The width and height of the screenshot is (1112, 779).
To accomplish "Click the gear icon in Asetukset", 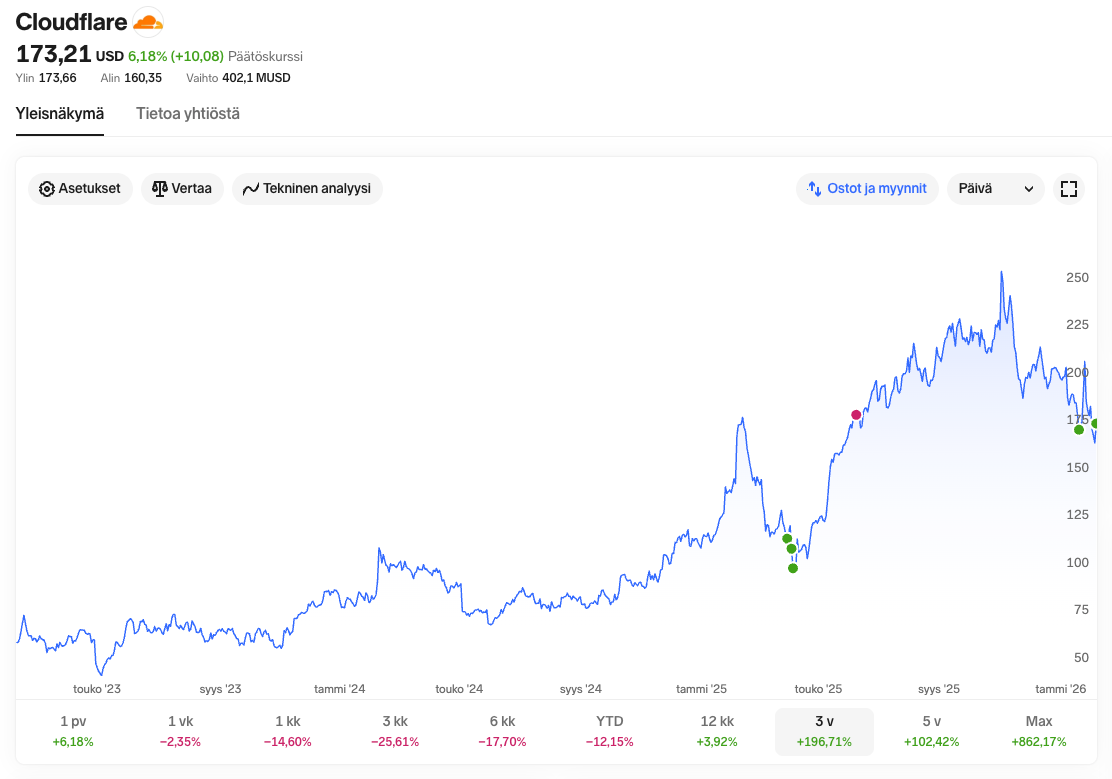I will (47, 189).
